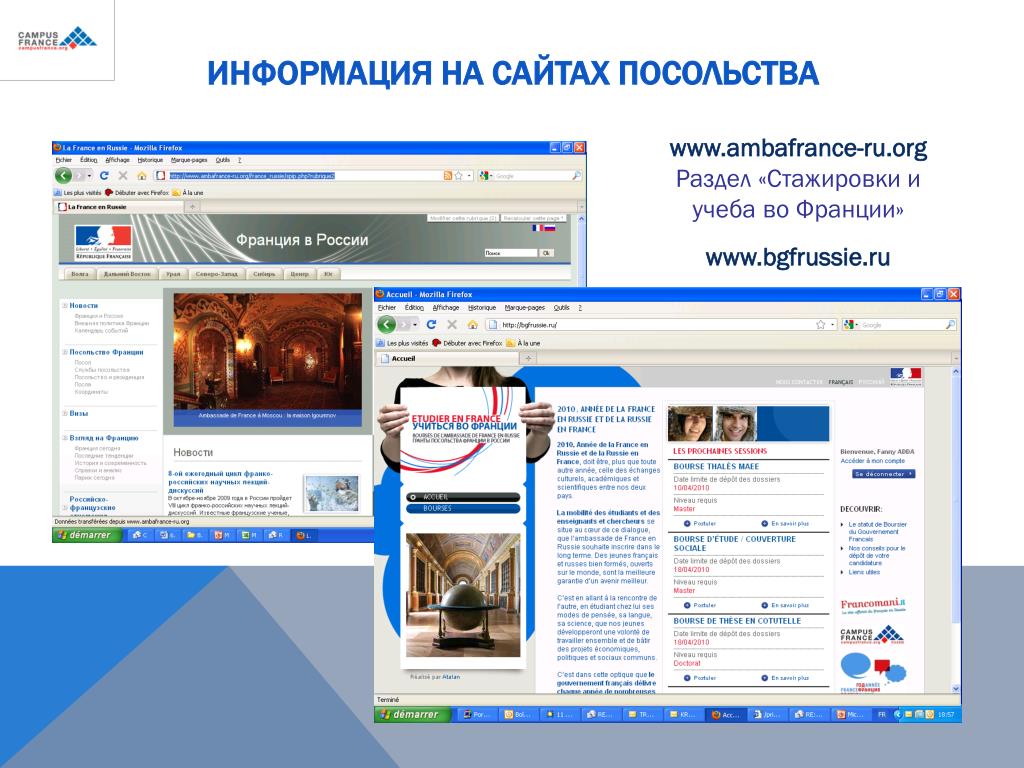
Task: Select the Accueil browser tab
Action: 447,359
